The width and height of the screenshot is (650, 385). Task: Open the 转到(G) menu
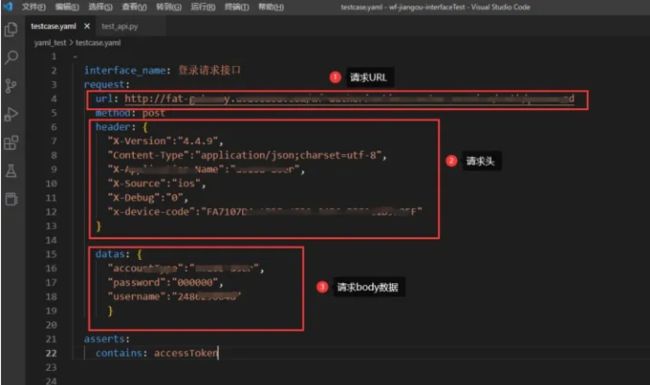169,7
